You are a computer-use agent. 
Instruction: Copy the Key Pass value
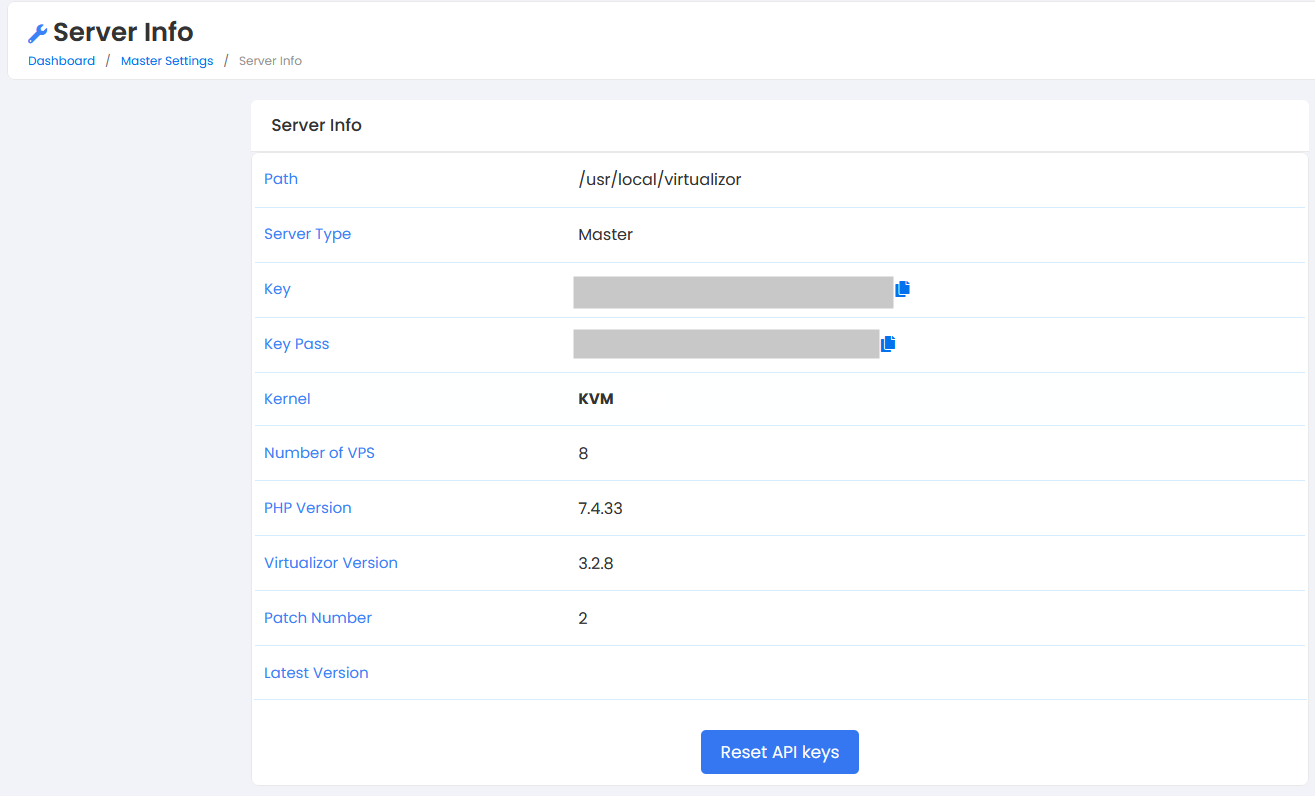coord(888,344)
